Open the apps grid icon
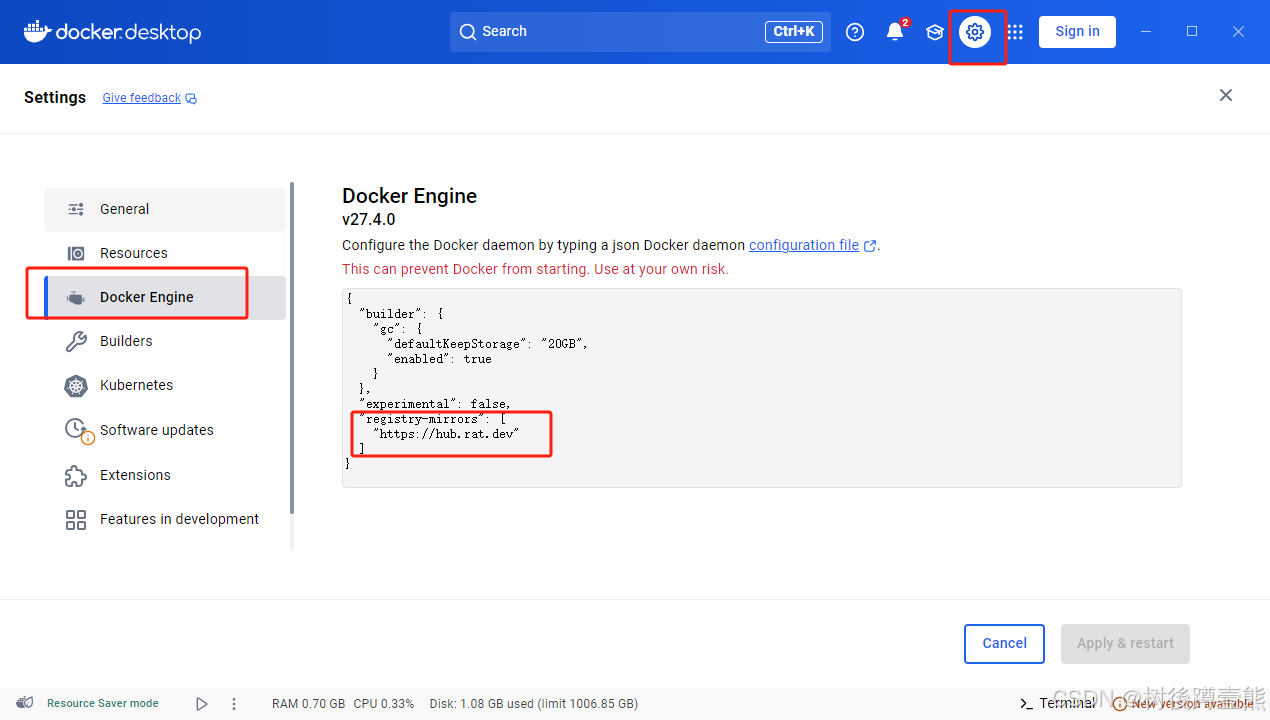The height and width of the screenshot is (720, 1270). (x=1015, y=32)
